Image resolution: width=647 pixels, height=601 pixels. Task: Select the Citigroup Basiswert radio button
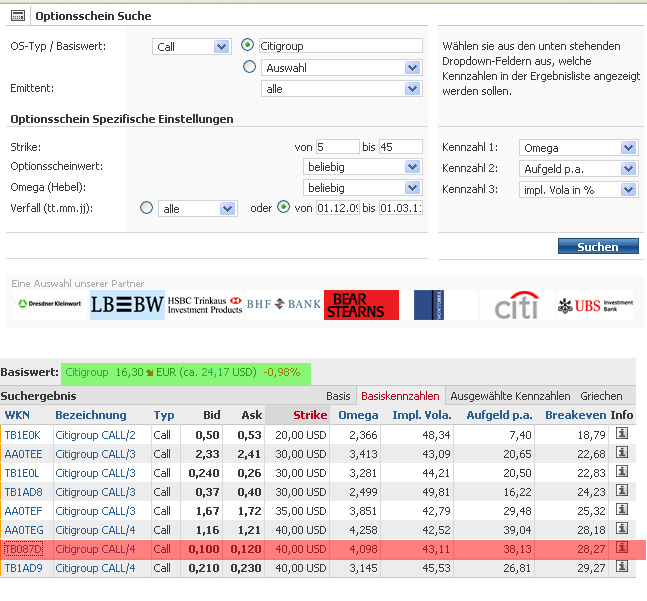(x=248, y=45)
